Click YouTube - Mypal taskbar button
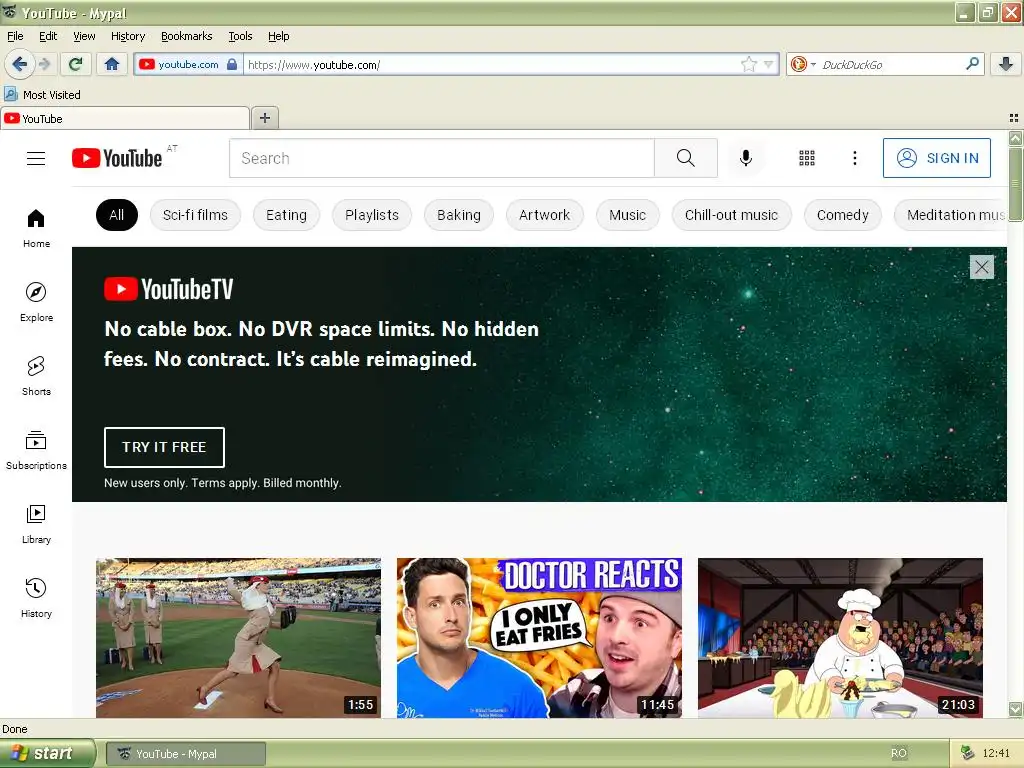 pos(186,754)
